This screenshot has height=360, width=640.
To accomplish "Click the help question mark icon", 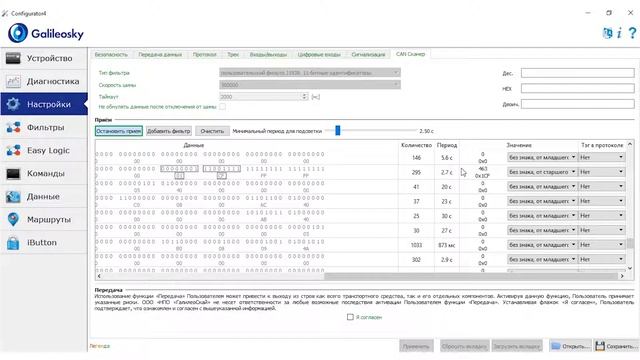I will (x=632, y=33).
